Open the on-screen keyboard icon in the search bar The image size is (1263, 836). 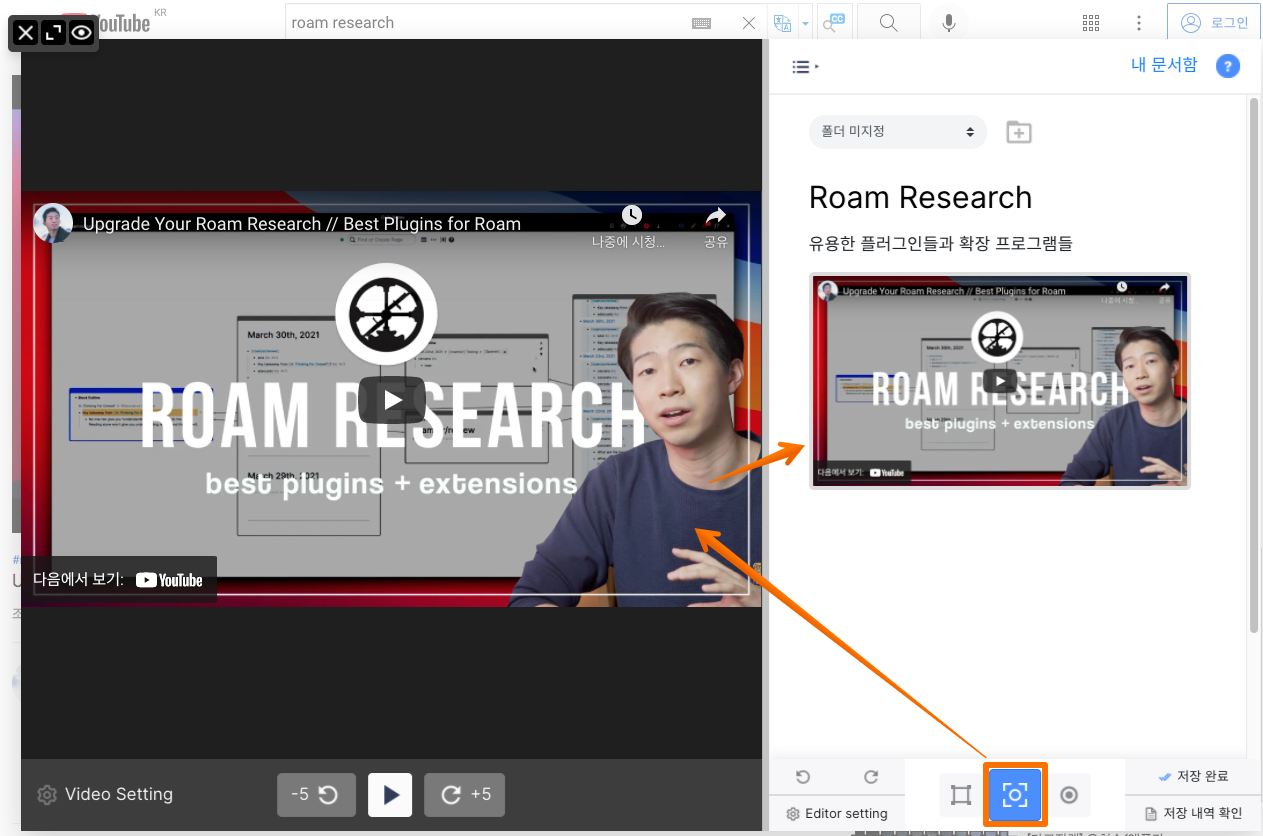point(701,23)
